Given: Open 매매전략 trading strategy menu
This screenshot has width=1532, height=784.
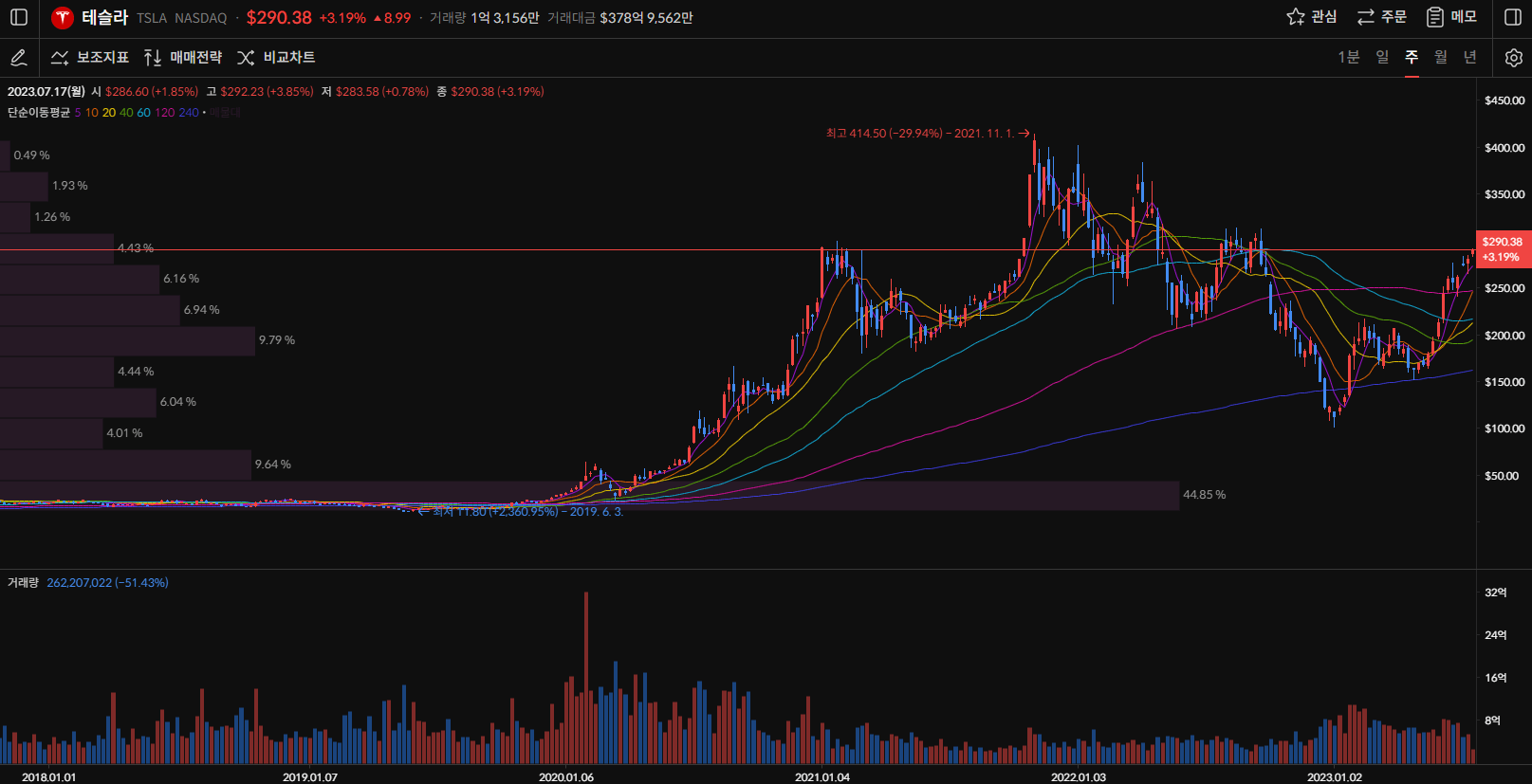Looking at the screenshot, I should click(182, 58).
